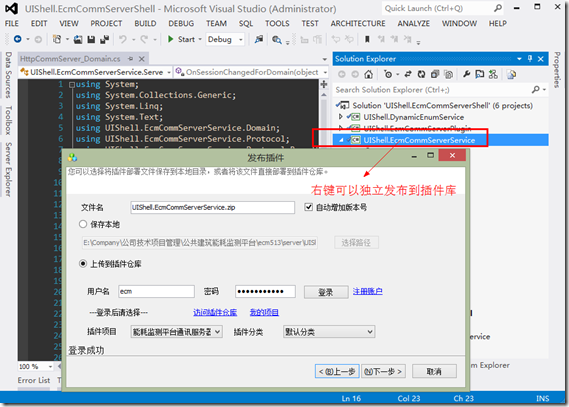Expand the UIShell.DynamicEnumService project node
This screenshot has width=569, height=407.
(x=340, y=117)
